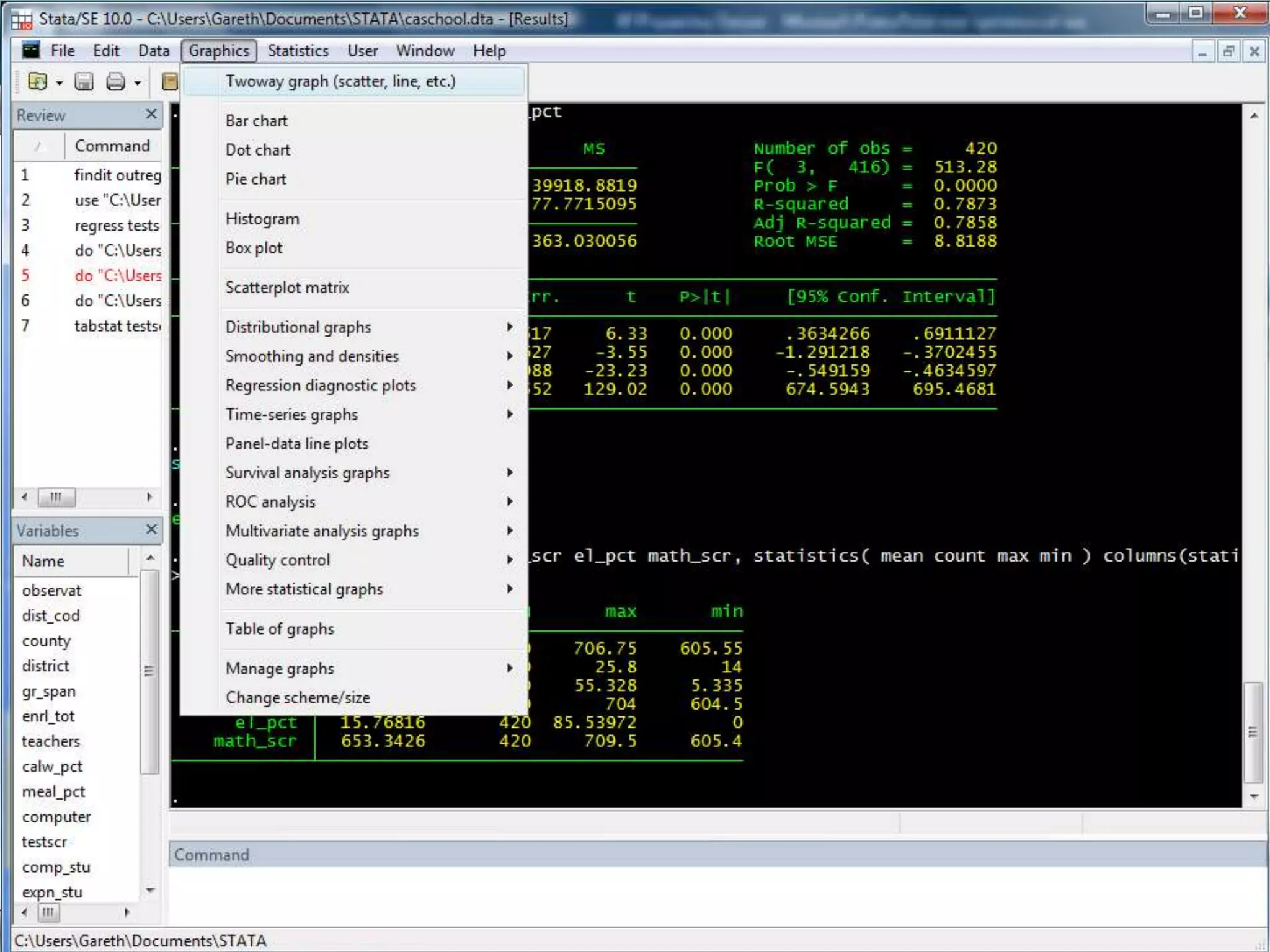Select testscr variable in Variables list
Viewport: 1270px width, 952px height.
tap(44, 842)
